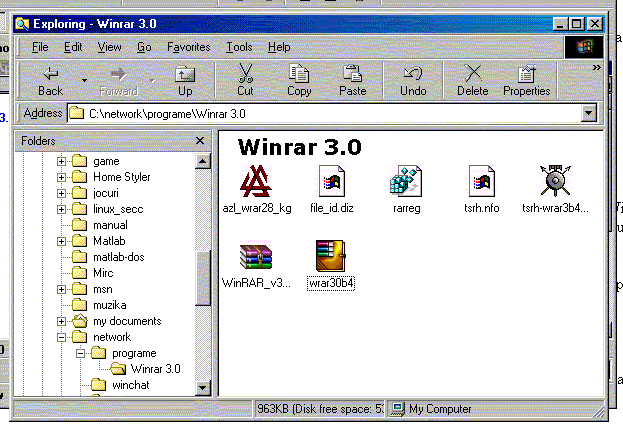Click the Copy toolbar icon
623x440 pixels.
[299, 80]
